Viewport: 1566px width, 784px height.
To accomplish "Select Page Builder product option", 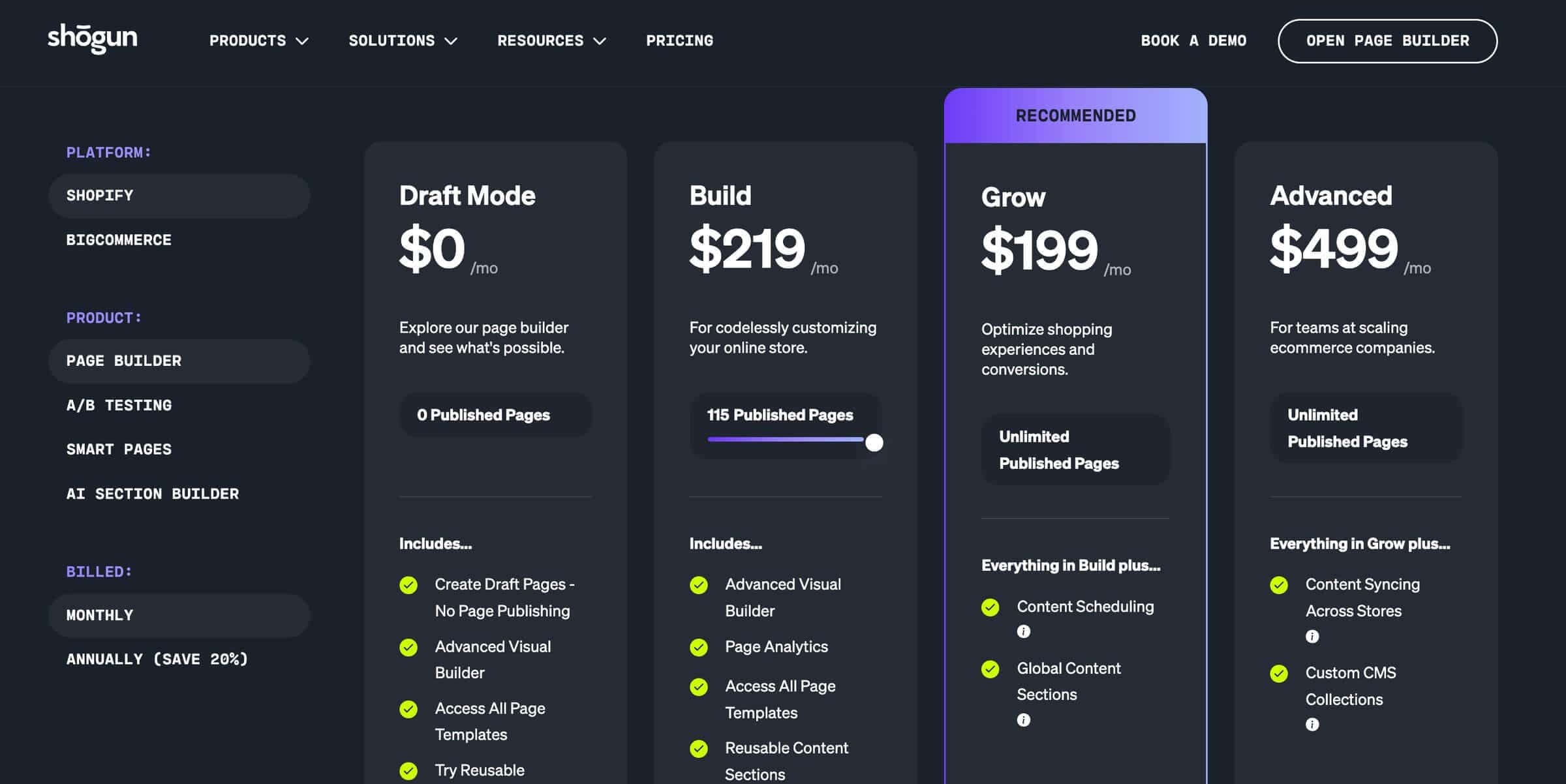I will pos(179,361).
